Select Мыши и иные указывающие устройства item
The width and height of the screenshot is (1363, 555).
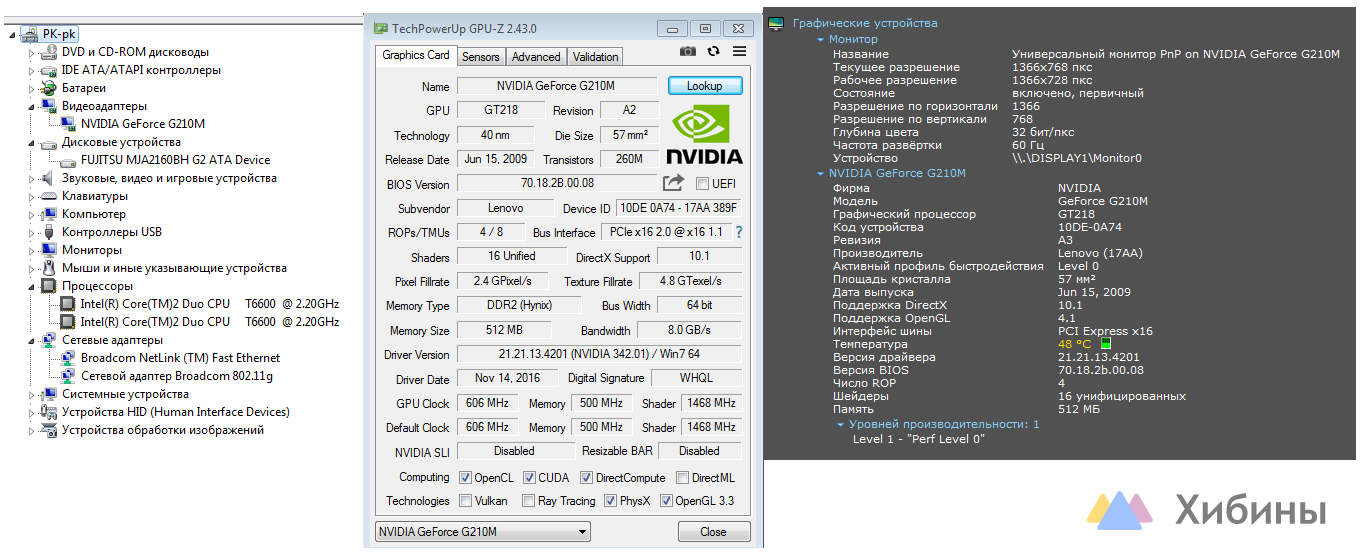[174, 268]
